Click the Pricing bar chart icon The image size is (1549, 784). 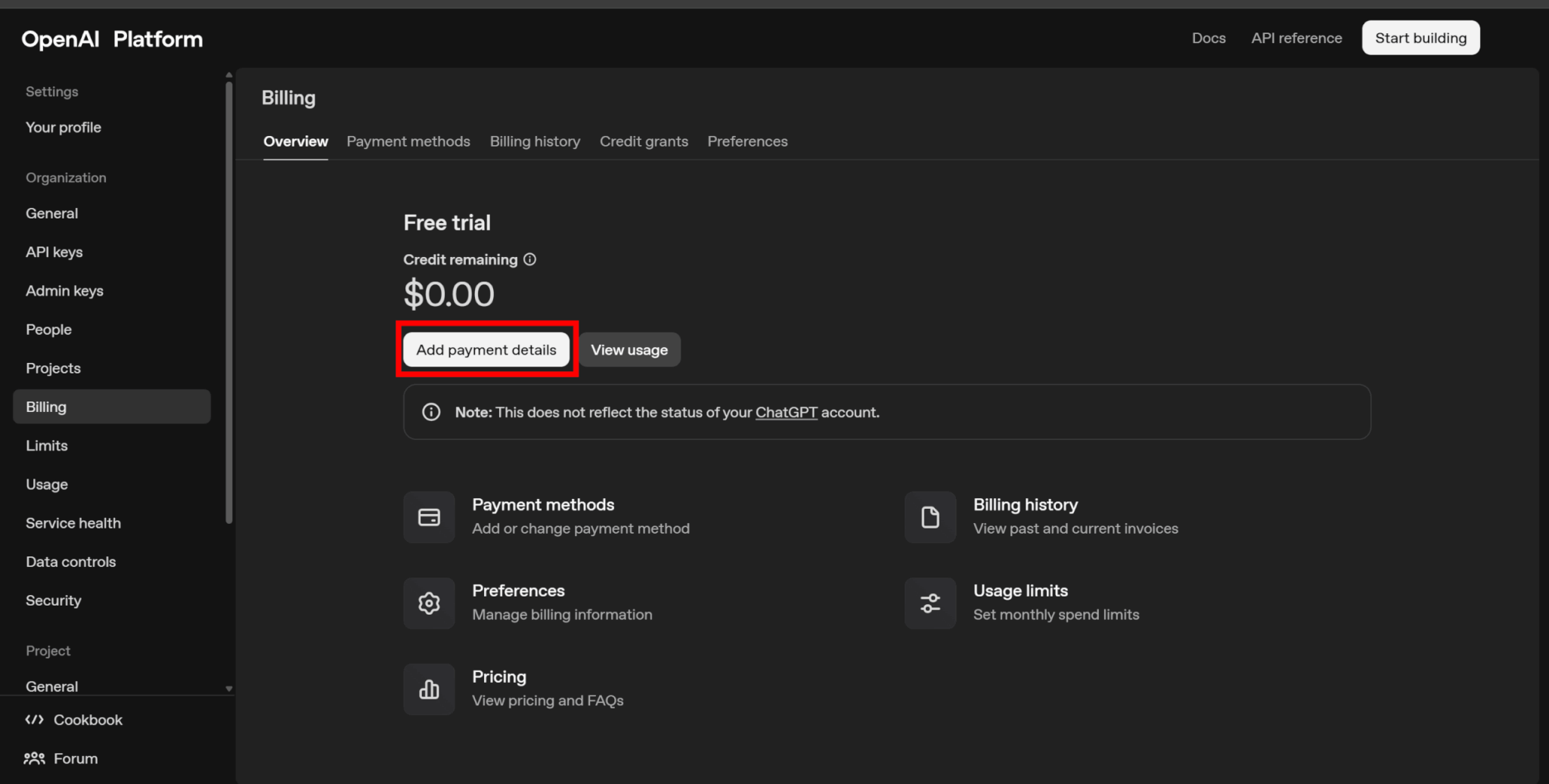click(429, 689)
